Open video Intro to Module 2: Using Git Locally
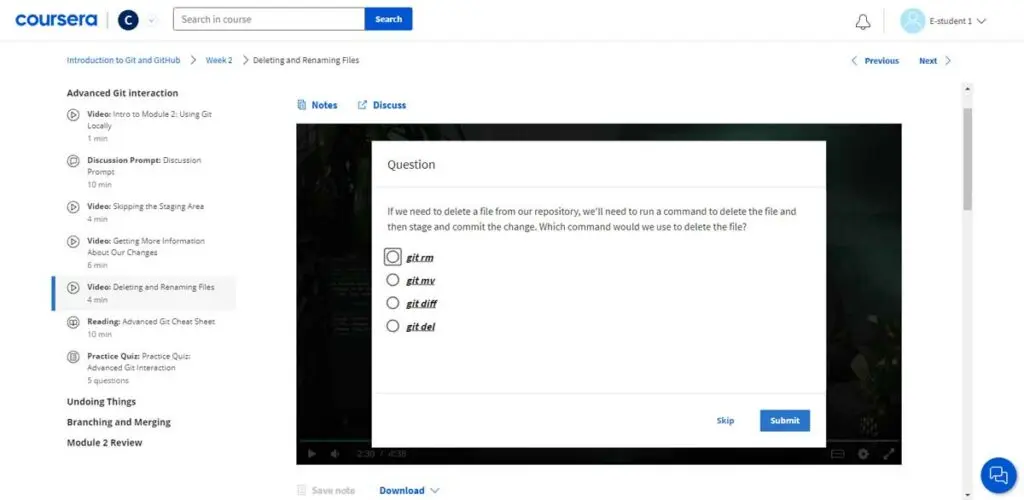Image resolution: width=1024 pixels, height=500 pixels. pyautogui.click(x=150, y=125)
